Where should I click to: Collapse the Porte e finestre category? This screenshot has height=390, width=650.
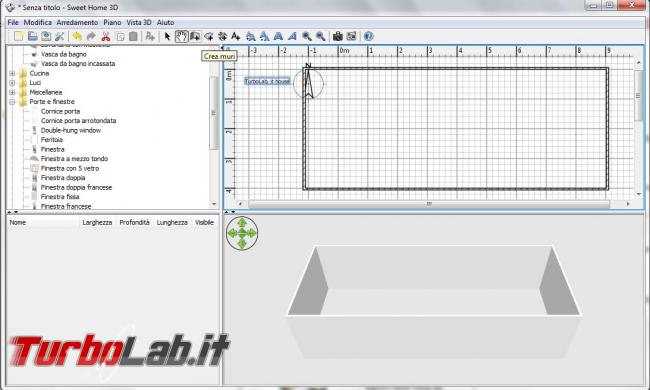(x=12, y=102)
